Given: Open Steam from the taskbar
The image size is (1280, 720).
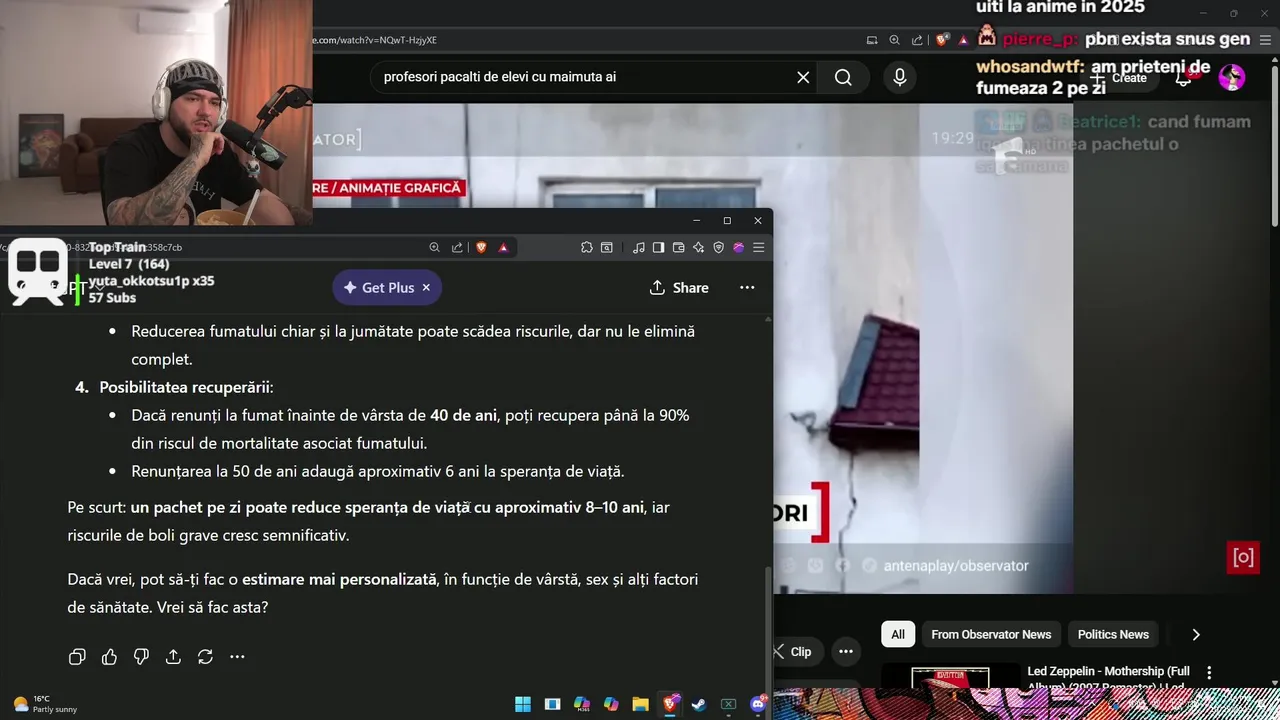Looking at the screenshot, I should pyautogui.click(x=699, y=704).
